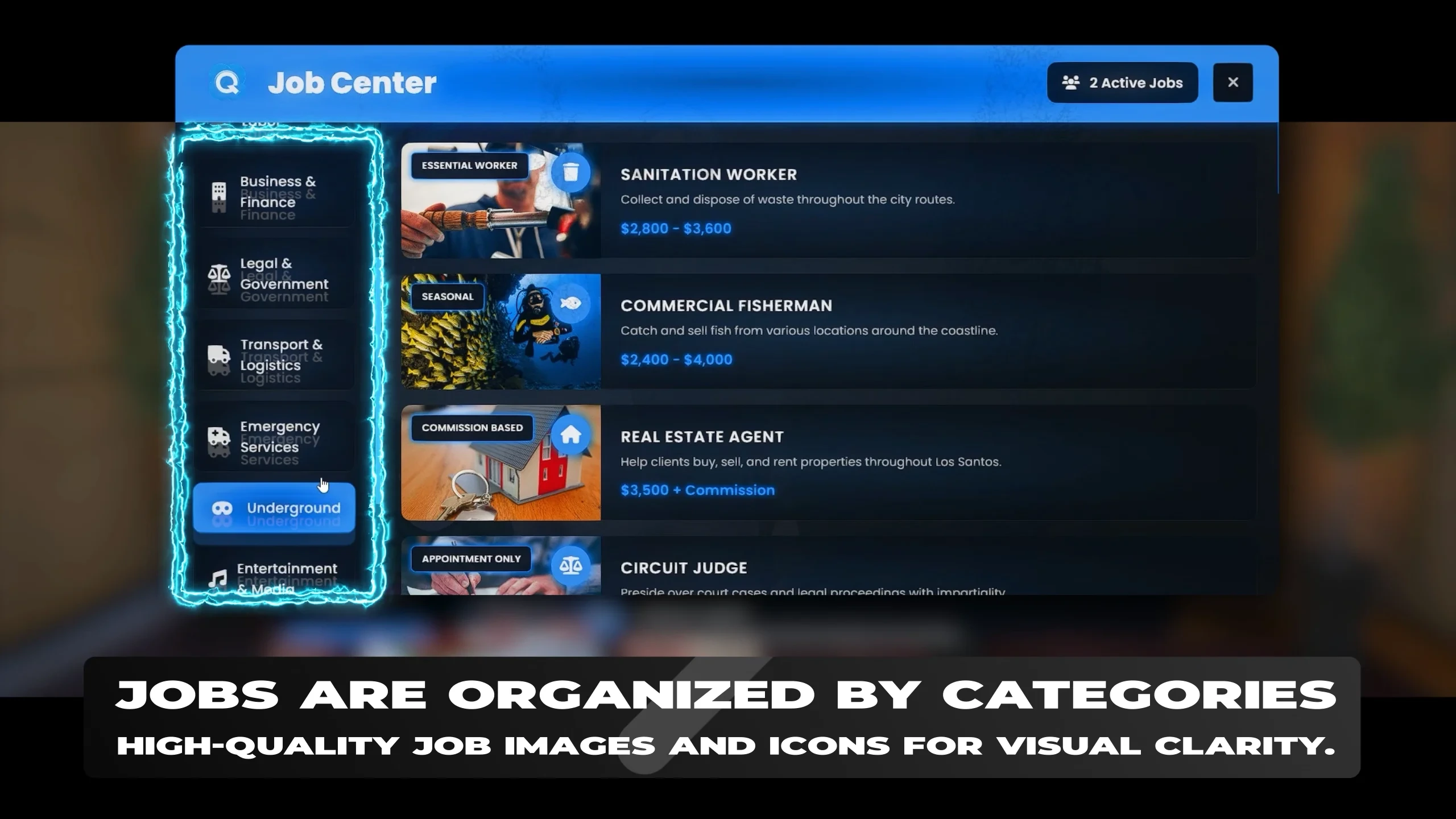Click the $2,800 - $3,600 salary range
Screen dimensions: 1456x819
pos(676,229)
